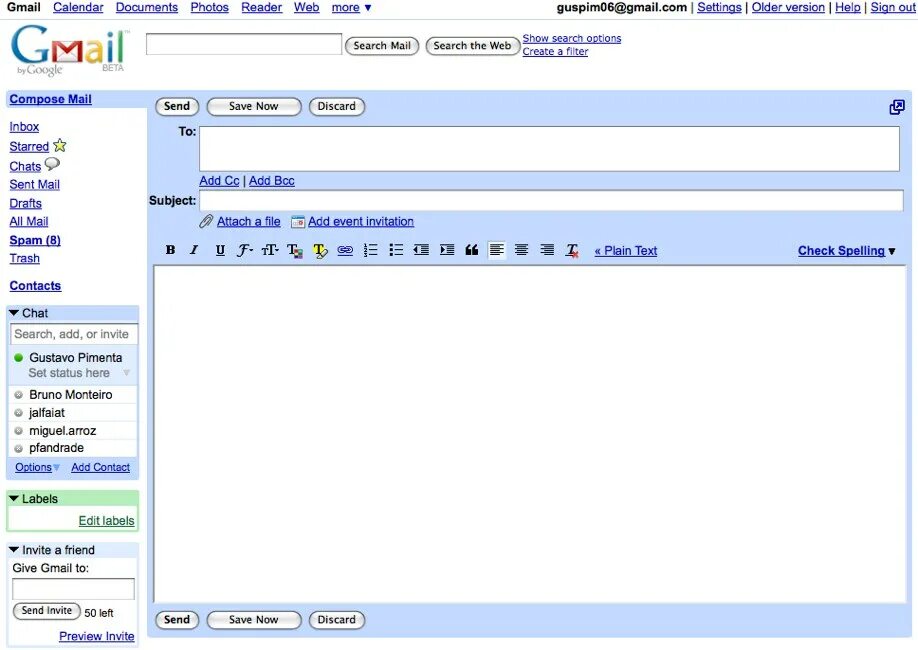Align text right
Screen dimensions: 918x650
(547, 250)
